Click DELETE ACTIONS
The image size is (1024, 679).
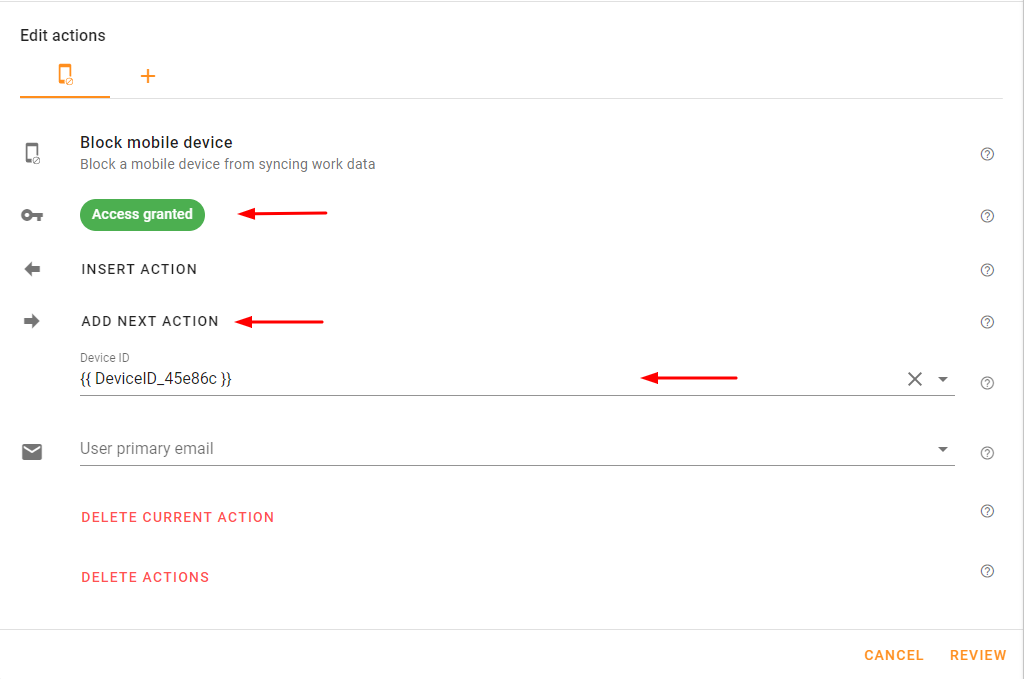coord(145,577)
